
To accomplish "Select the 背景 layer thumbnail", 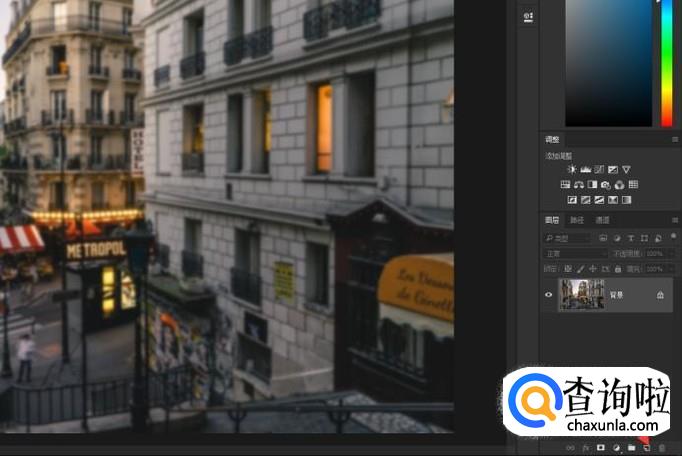I will tap(582, 295).
